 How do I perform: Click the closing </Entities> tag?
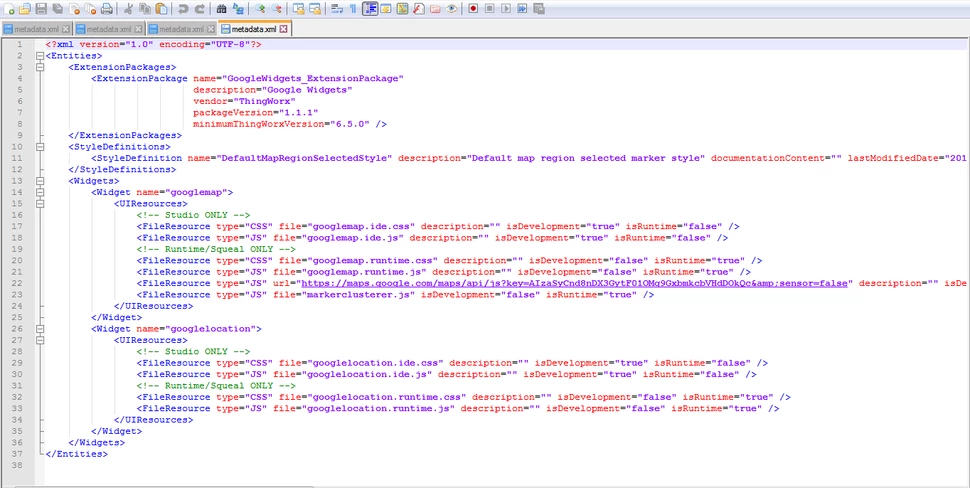(77, 454)
